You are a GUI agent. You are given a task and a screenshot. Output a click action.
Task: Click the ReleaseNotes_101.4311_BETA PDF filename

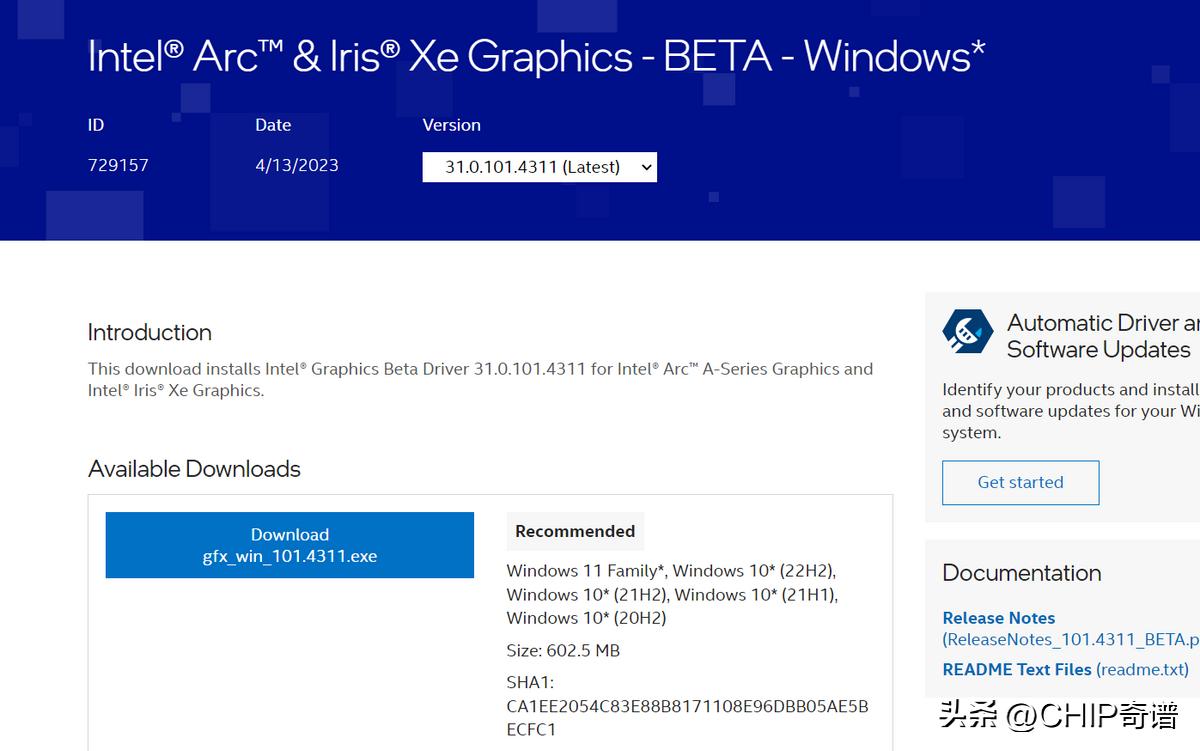(1070, 639)
